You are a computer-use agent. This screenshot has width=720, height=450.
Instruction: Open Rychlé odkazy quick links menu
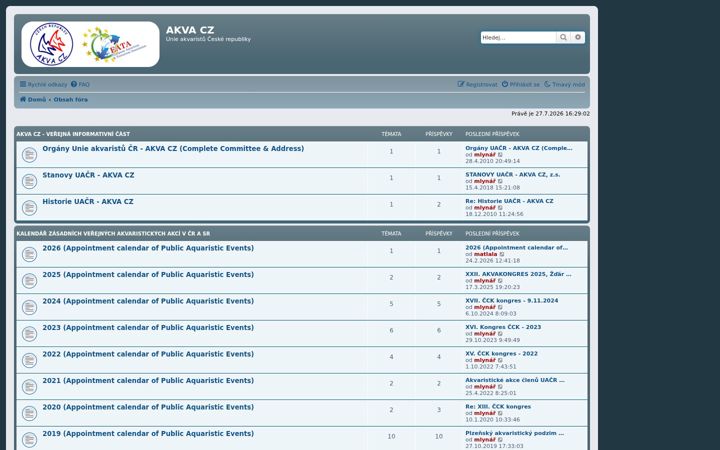[x=43, y=84]
